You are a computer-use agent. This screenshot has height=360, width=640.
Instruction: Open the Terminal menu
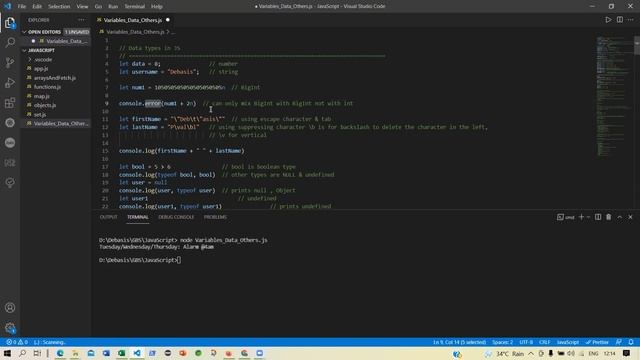click(x=134, y=7)
